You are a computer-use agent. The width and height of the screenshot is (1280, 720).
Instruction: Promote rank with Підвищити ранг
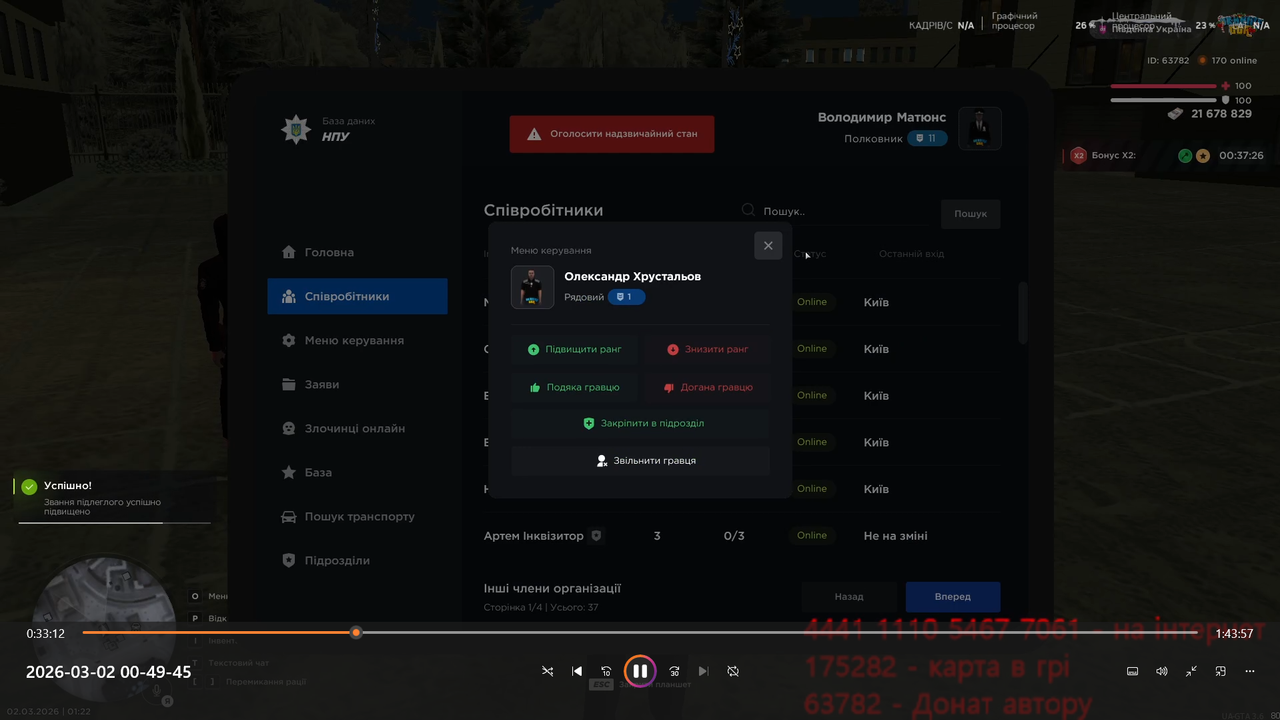click(x=574, y=350)
